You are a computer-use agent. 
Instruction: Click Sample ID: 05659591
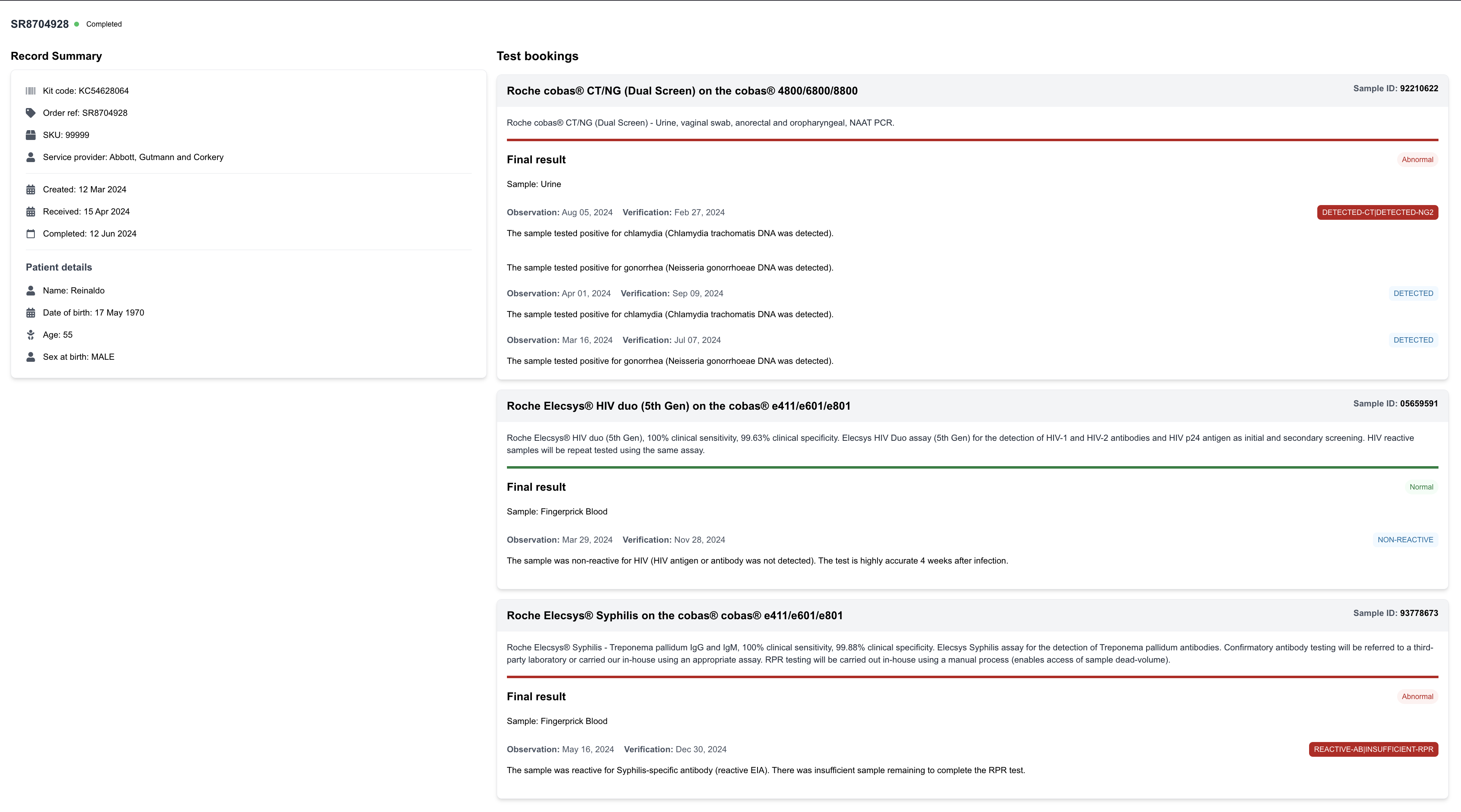click(x=1396, y=404)
